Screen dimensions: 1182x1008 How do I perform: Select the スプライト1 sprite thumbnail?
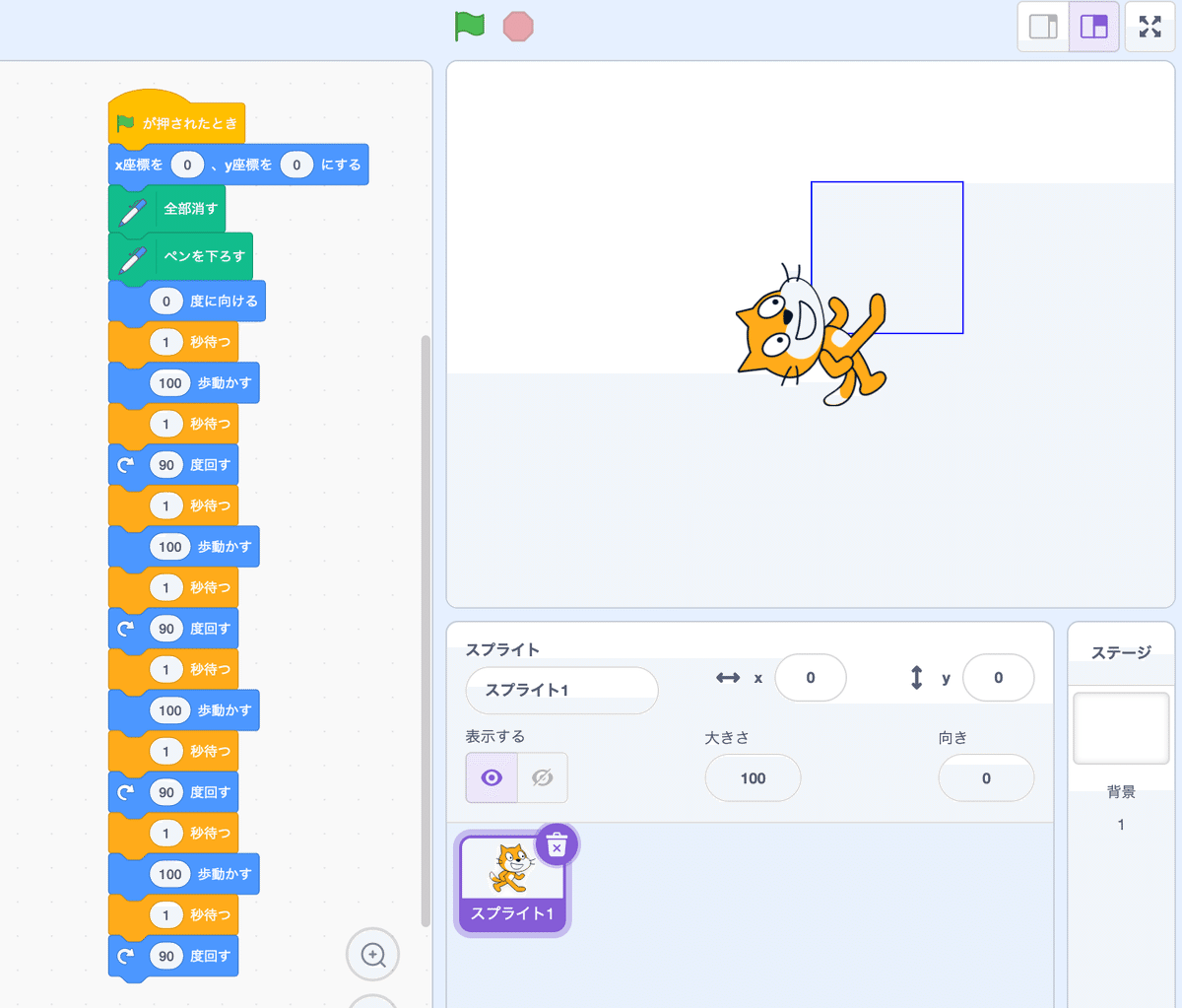pos(512,884)
